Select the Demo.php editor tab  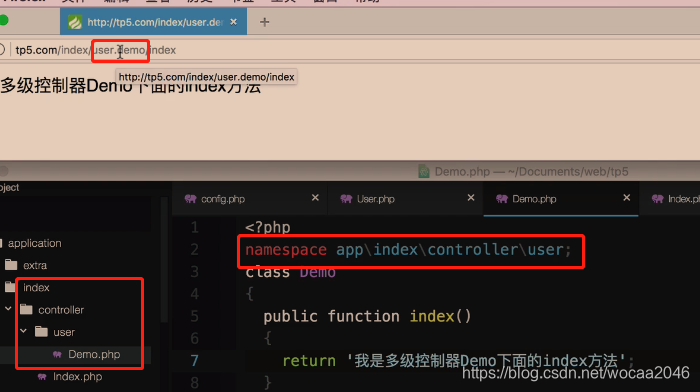coord(534,199)
